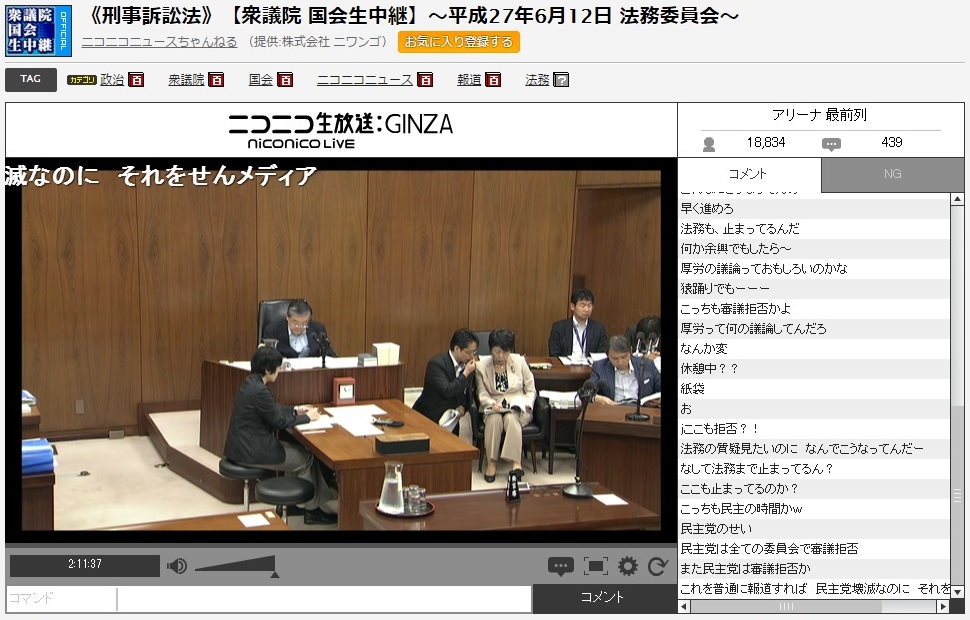The image size is (970, 620).
Task: Open the 百 dictionary icon next to 報道
Action: click(493, 80)
